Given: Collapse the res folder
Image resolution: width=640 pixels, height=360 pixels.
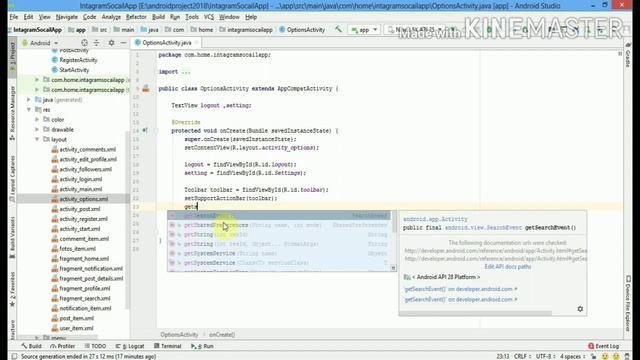Looking at the screenshot, I should point(29,110).
